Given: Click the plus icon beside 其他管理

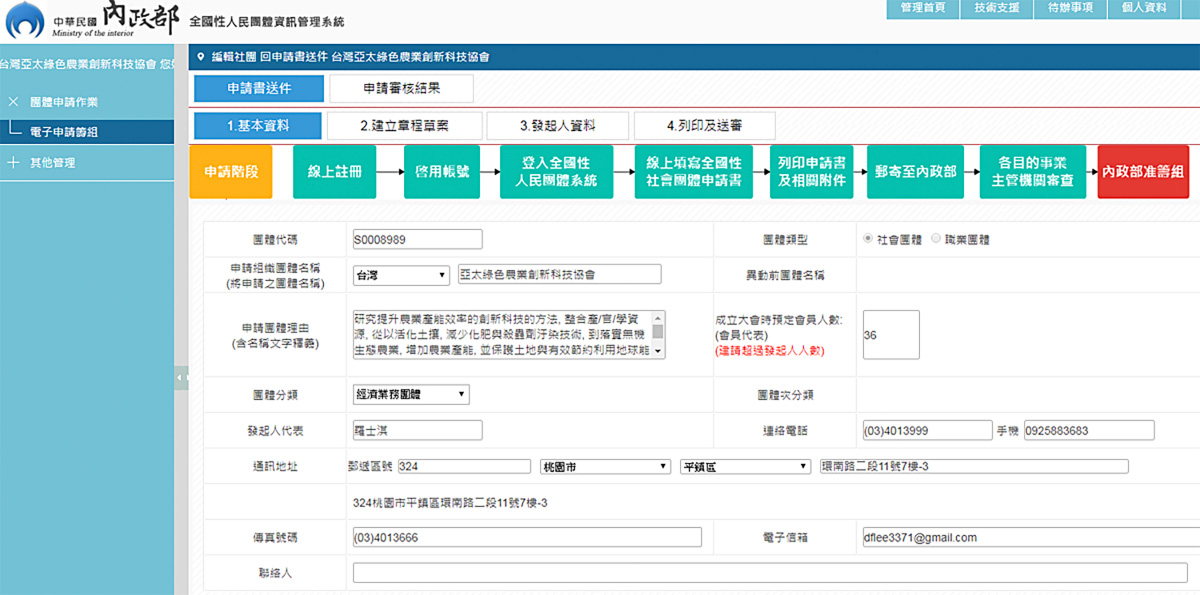Looking at the screenshot, I should coord(13,162).
